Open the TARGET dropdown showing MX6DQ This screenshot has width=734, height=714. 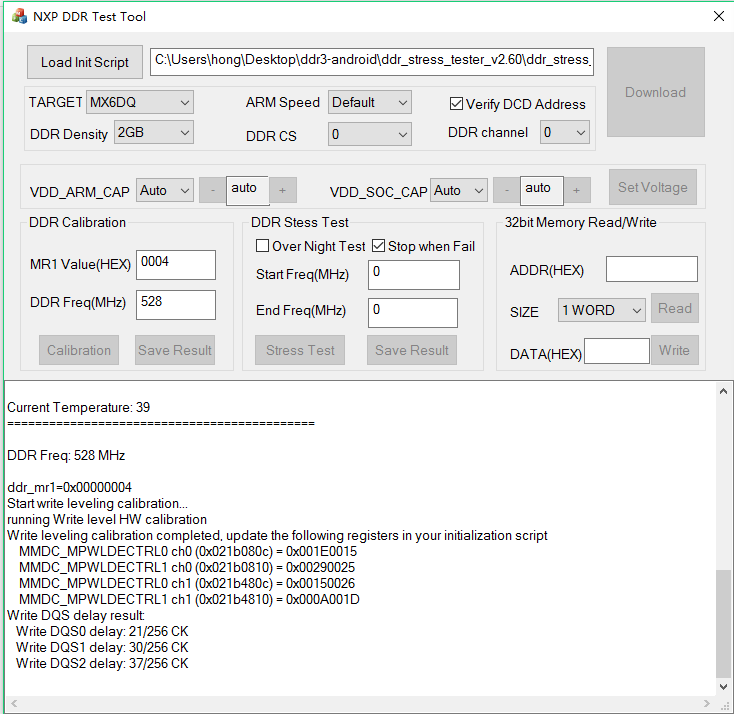[x=139, y=102]
